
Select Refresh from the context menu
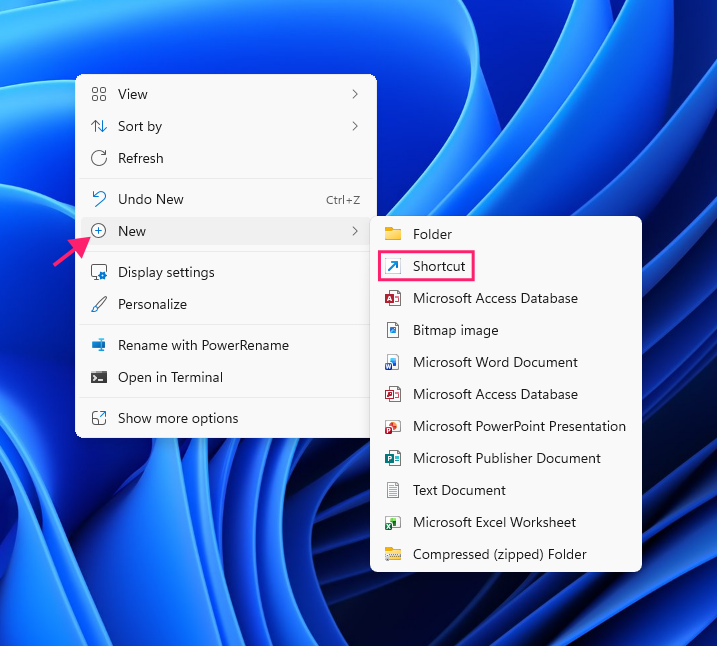(226, 158)
